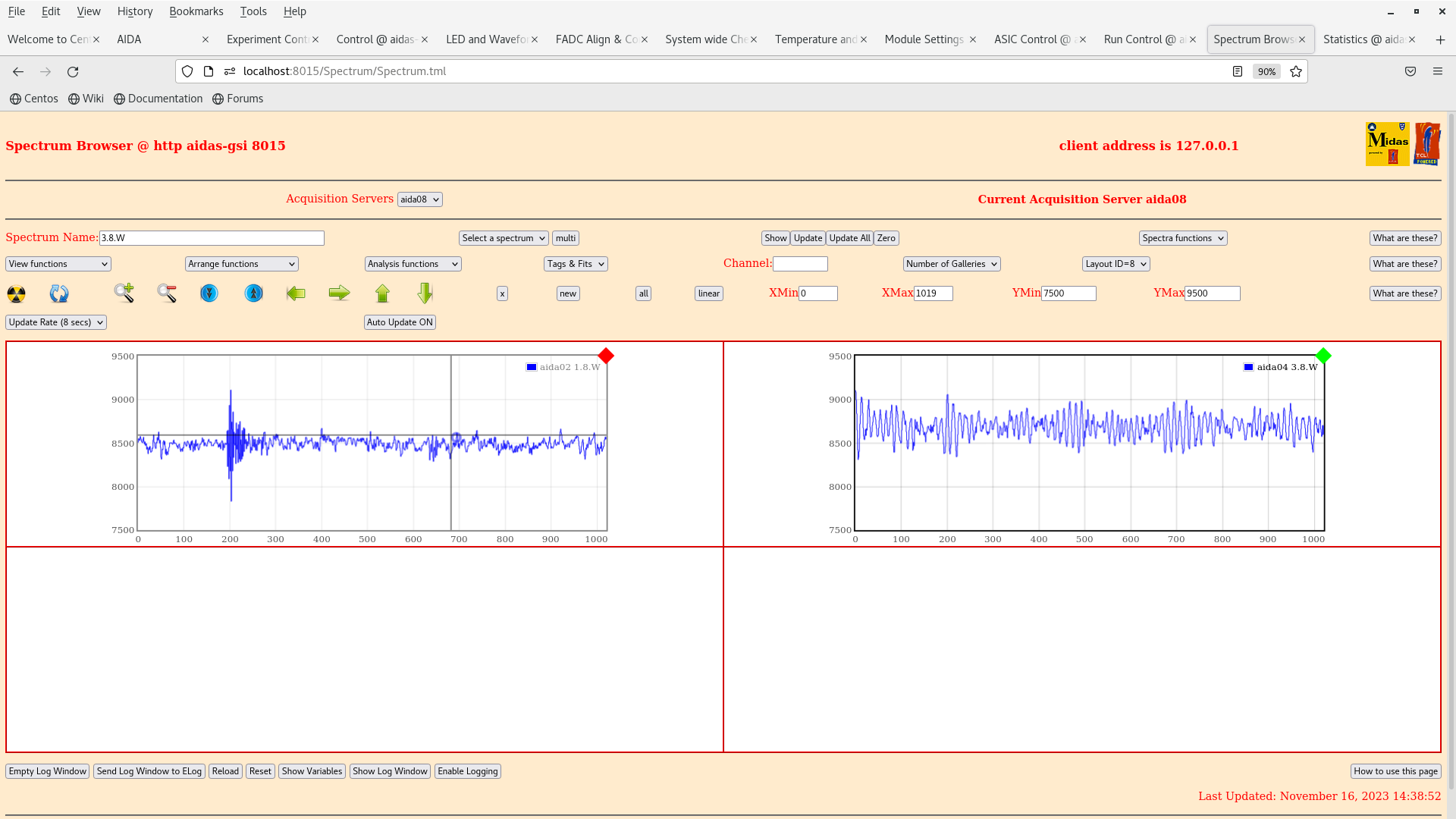Click the green right arrow icon
This screenshot has height=819, width=1456.
pyautogui.click(x=339, y=293)
